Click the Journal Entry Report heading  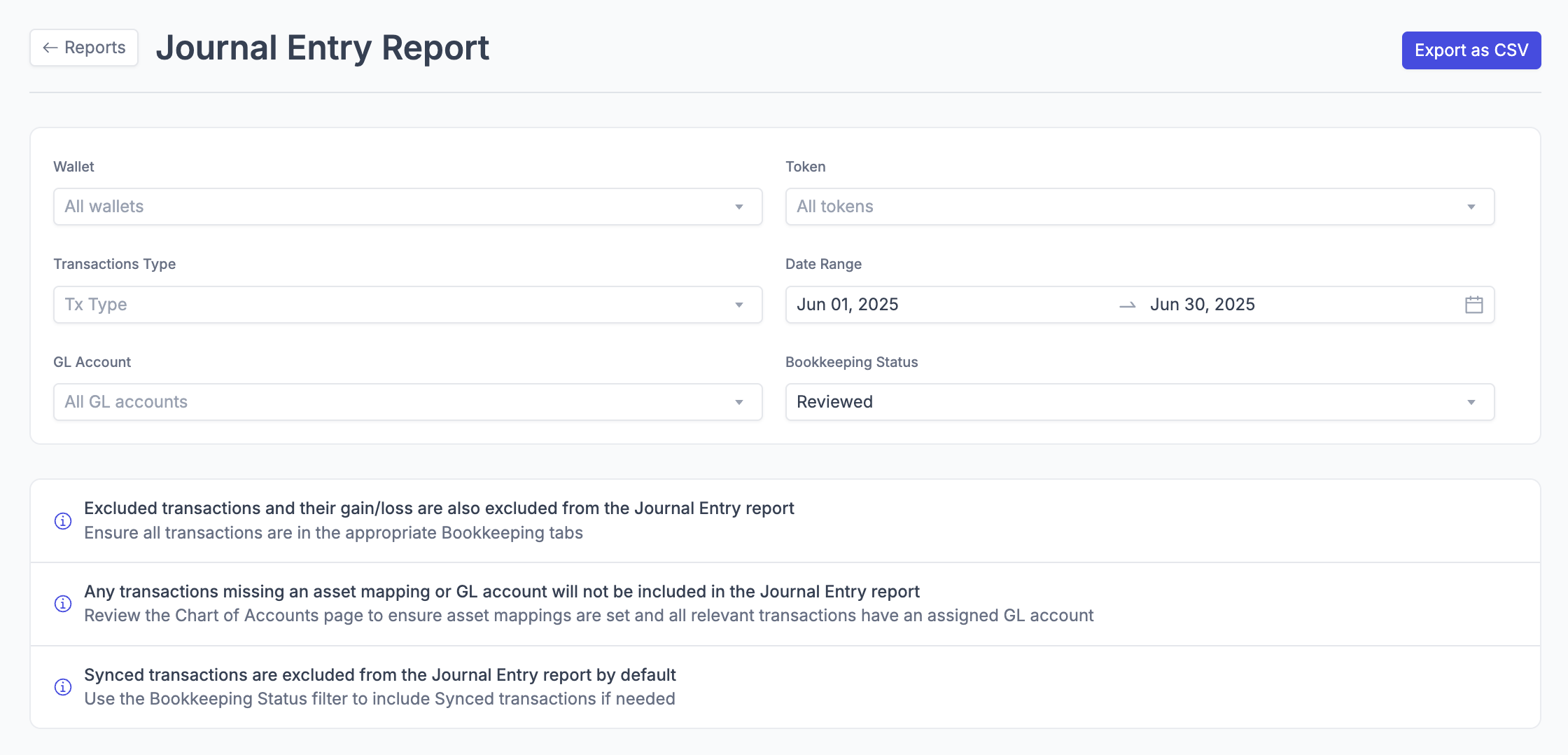pyautogui.click(x=322, y=48)
